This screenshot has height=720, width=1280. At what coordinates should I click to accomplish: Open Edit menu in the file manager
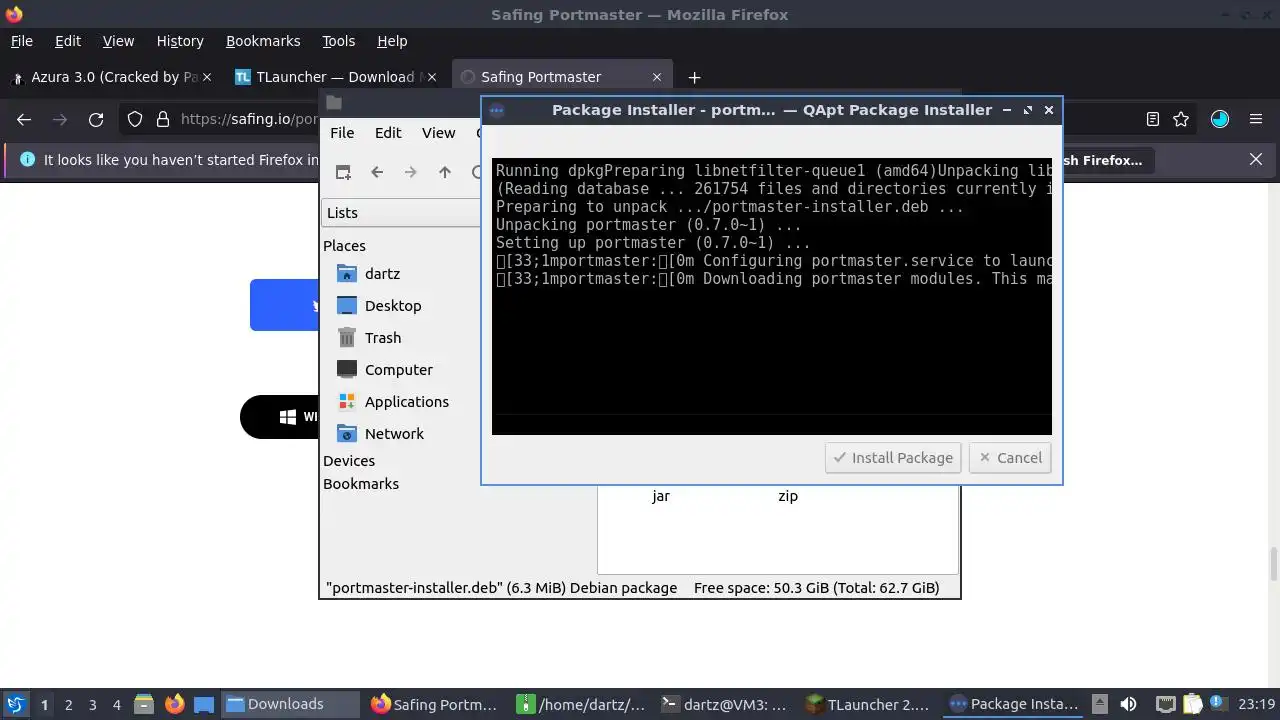[388, 132]
